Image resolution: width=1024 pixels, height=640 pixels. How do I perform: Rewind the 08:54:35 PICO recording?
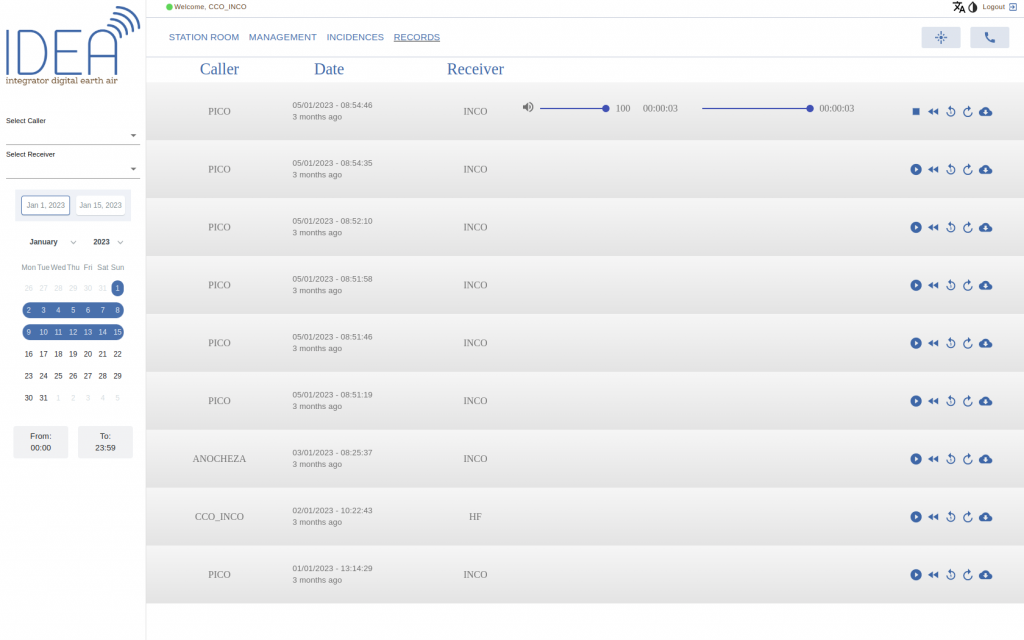click(x=933, y=169)
